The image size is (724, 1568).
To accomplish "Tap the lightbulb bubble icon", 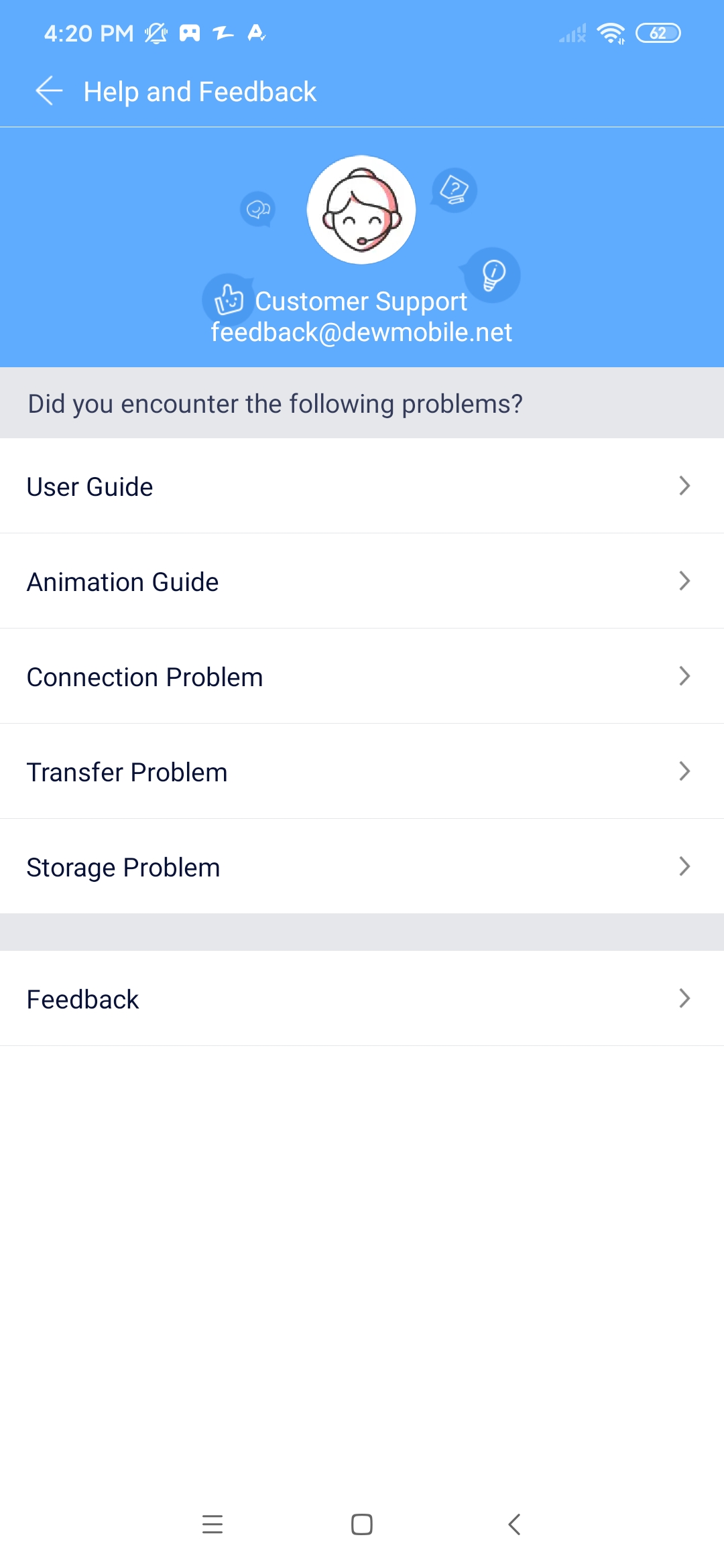I will click(492, 275).
